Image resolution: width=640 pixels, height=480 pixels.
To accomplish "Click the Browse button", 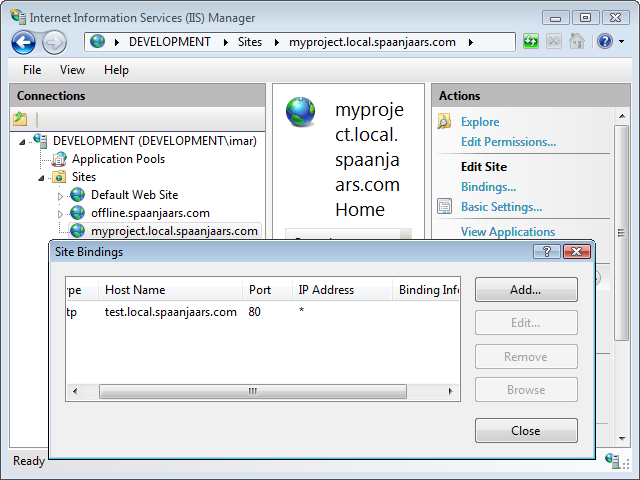I will click(x=526, y=390).
